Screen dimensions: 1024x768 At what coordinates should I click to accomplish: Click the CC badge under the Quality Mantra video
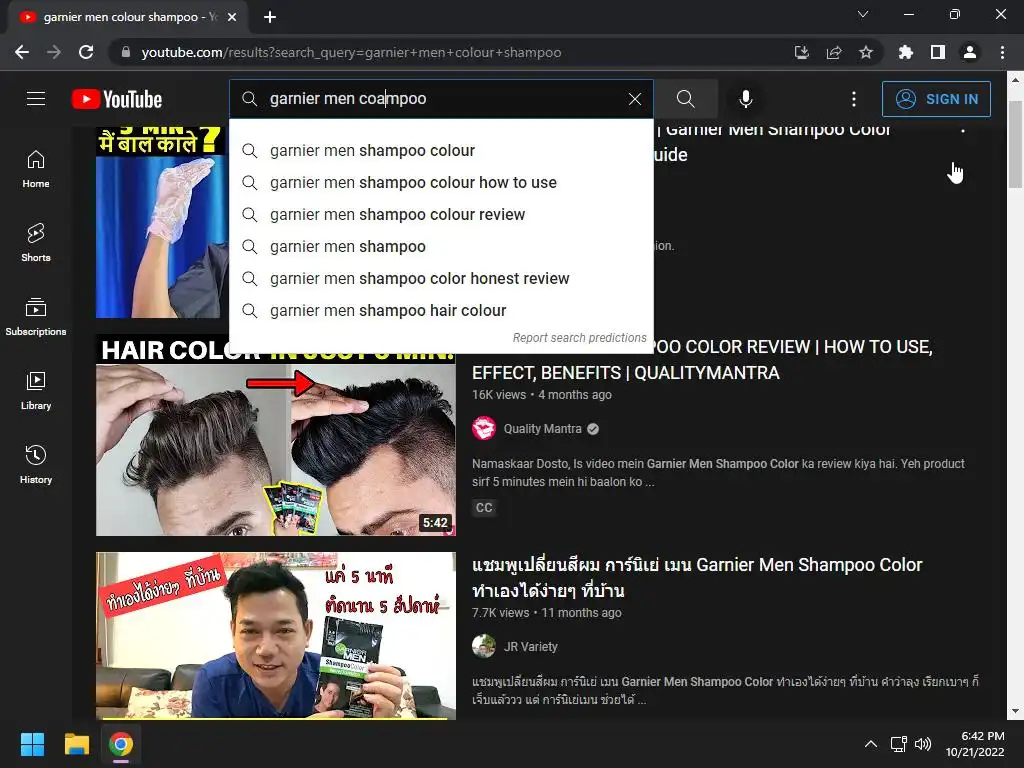point(484,507)
